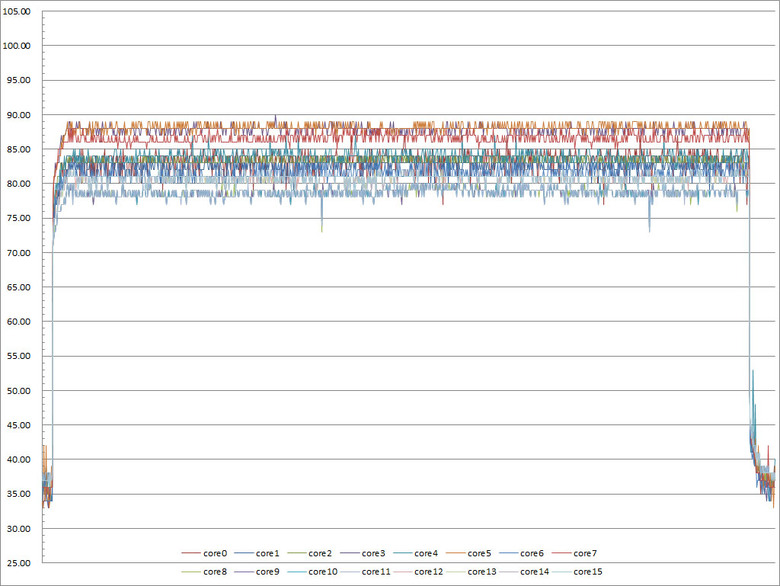The height and width of the screenshot is (586, 780).
Task: Click the 50.00 axis label
Action: pyautogui.click(x=18, y=391)
